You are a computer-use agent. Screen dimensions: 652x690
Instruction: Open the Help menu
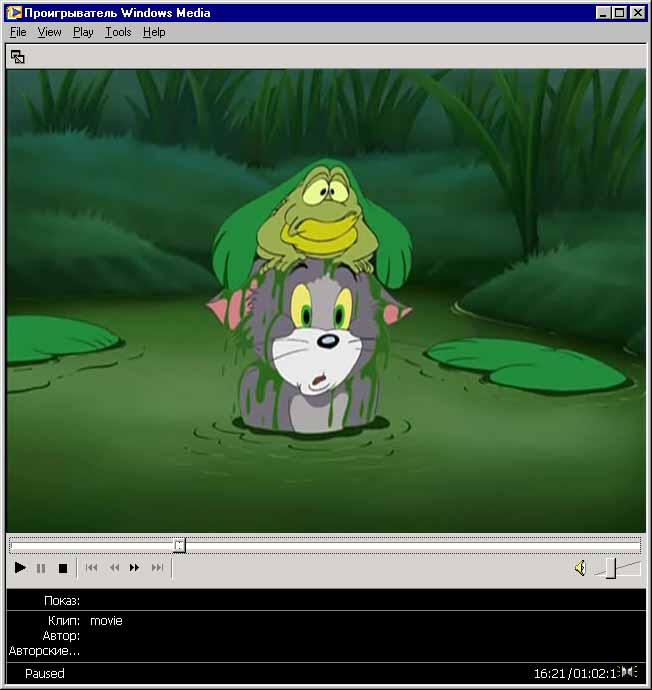click(x=154, y=32)
